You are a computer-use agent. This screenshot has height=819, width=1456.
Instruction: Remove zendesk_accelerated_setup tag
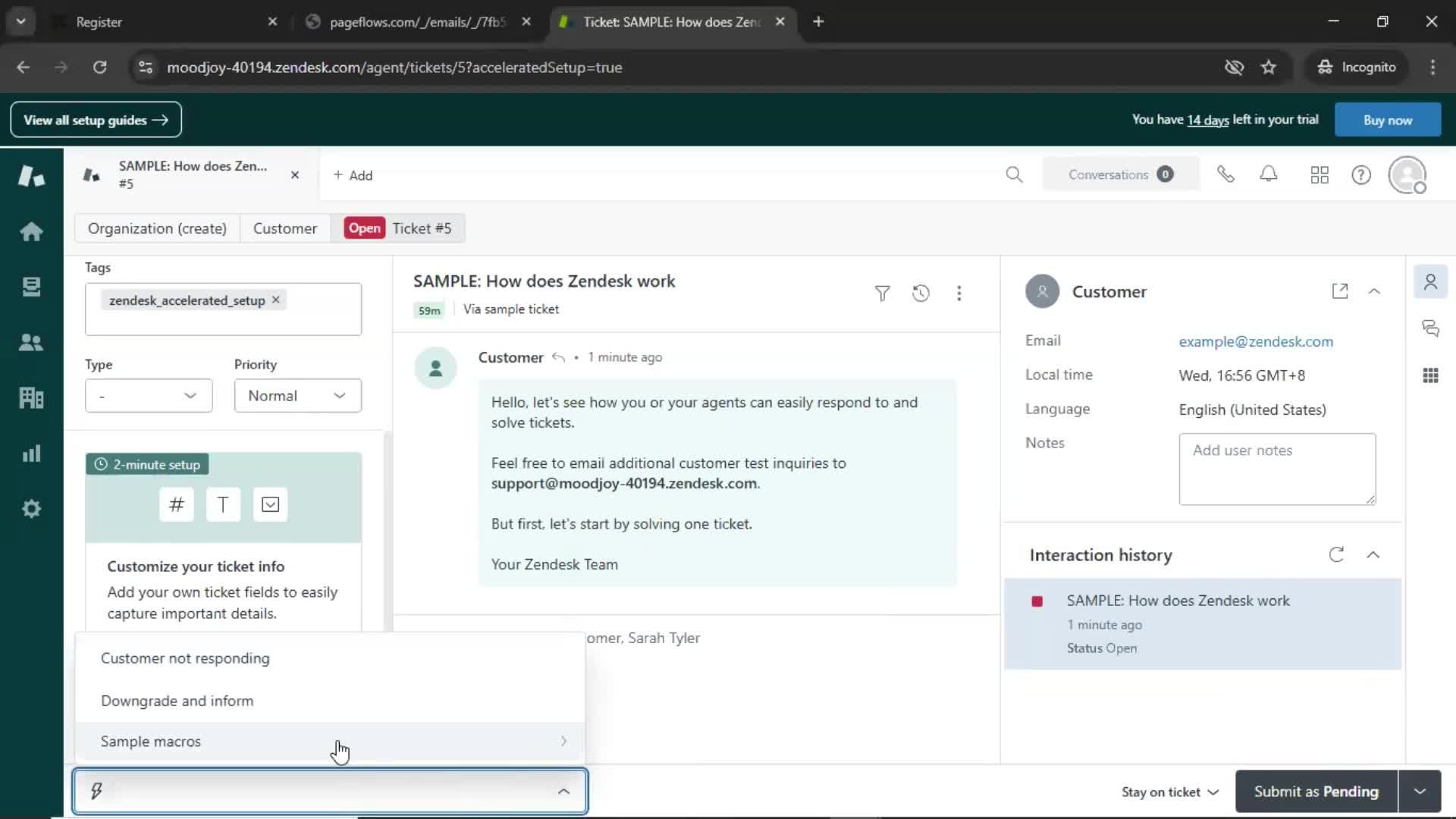click(x=276, y=300)
